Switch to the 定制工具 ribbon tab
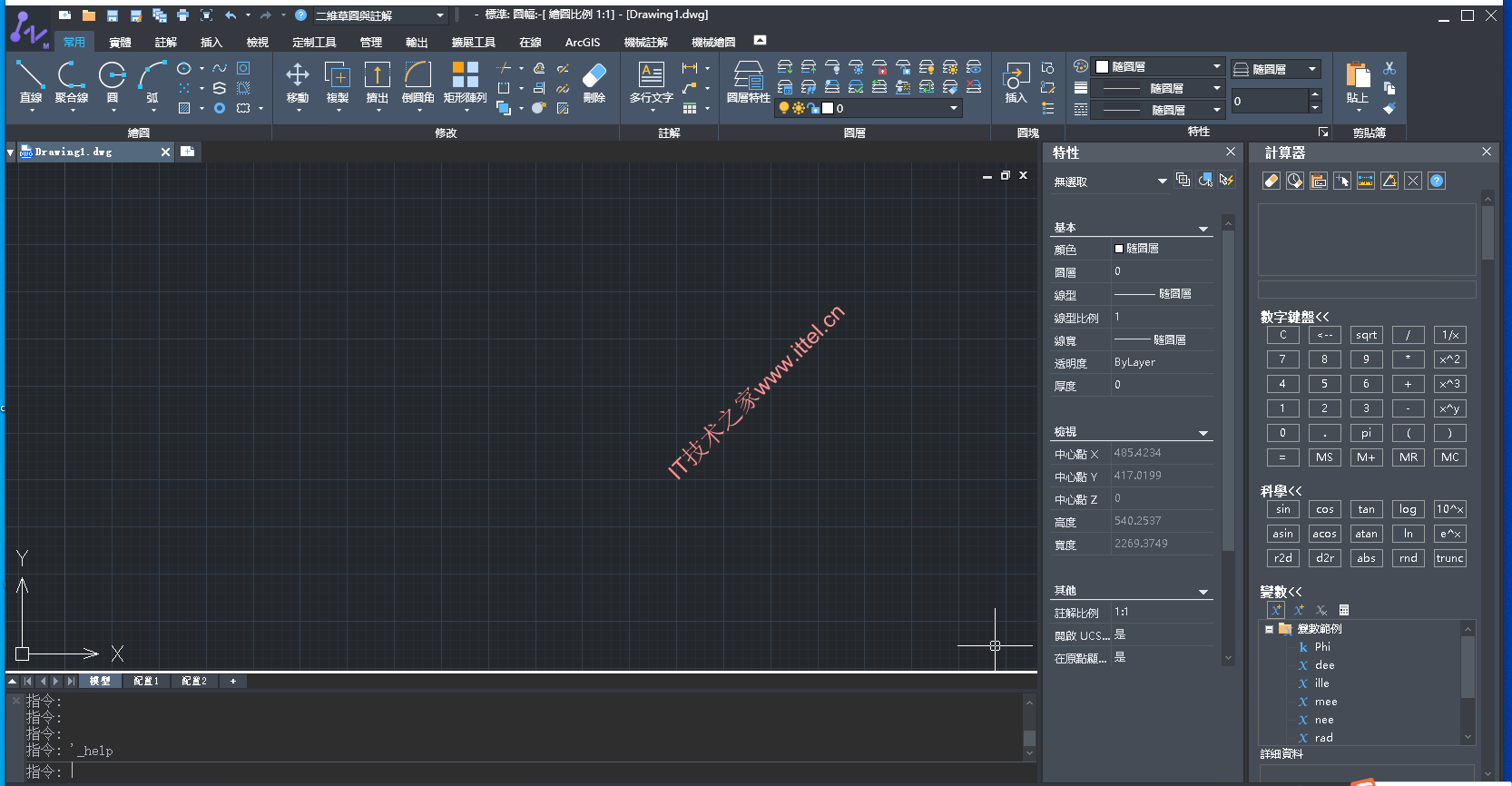Screen dimensions: 1512x786 [314, 42]
